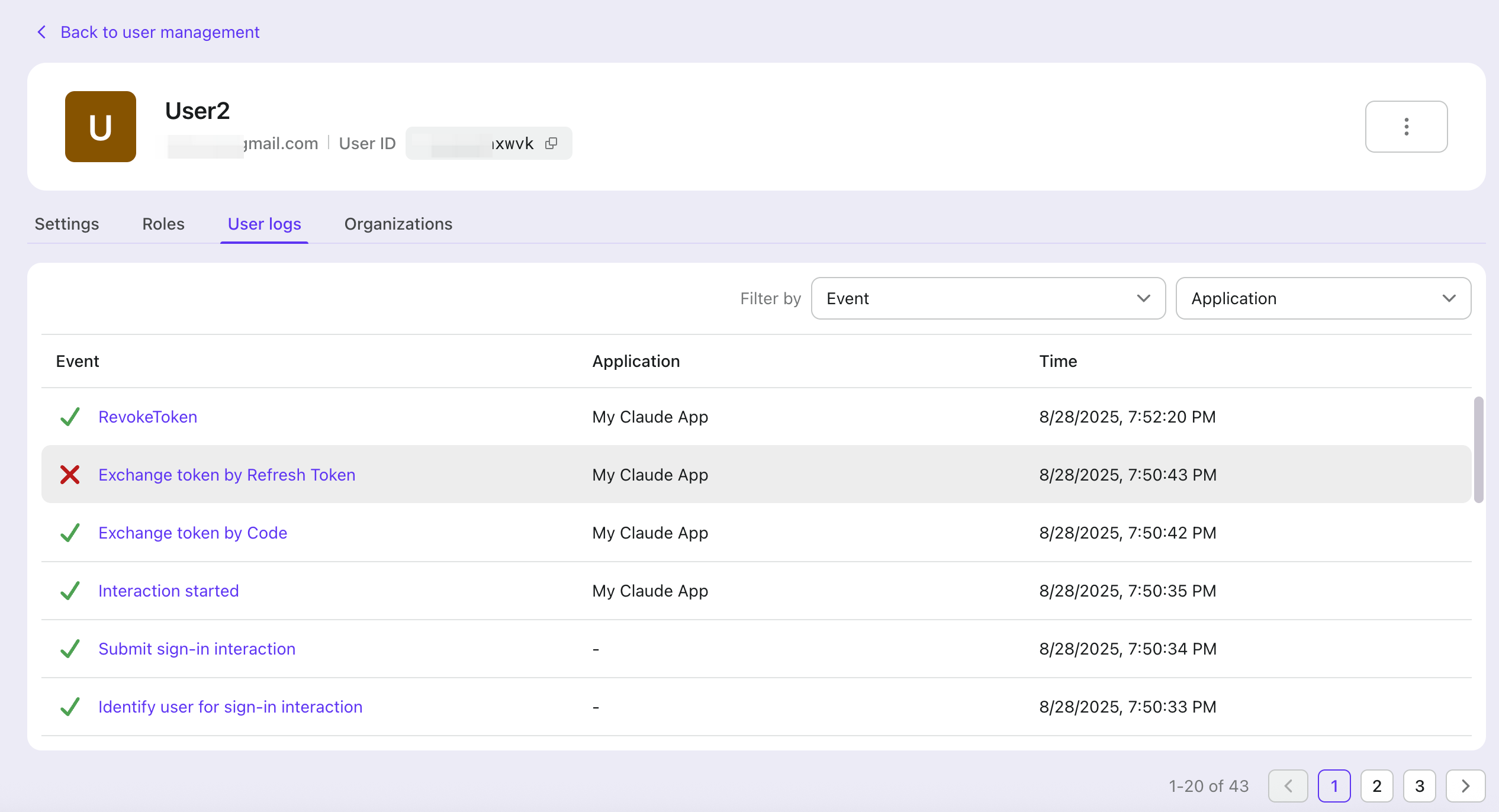Screen dimensions: 1499x812
Task: Click green check icon for RevokeToken
Action: click(70, 417)
